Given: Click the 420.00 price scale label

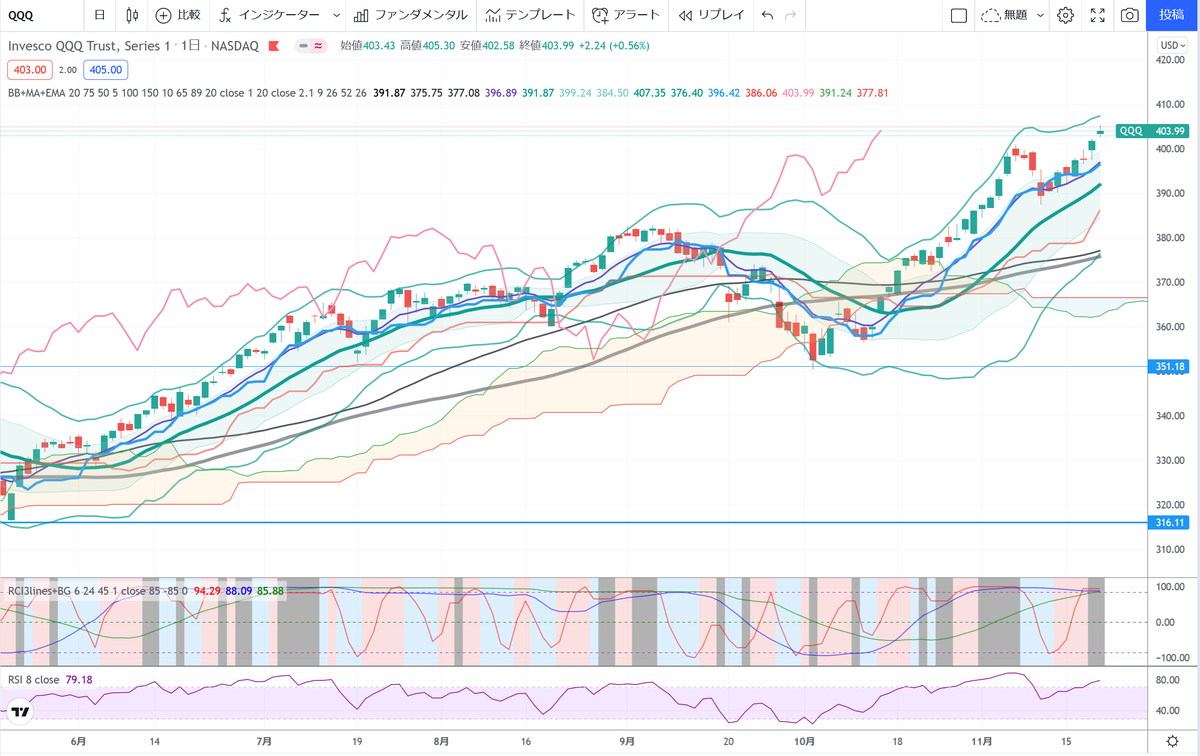Looking at the screenshot, I should point(1169,60).
